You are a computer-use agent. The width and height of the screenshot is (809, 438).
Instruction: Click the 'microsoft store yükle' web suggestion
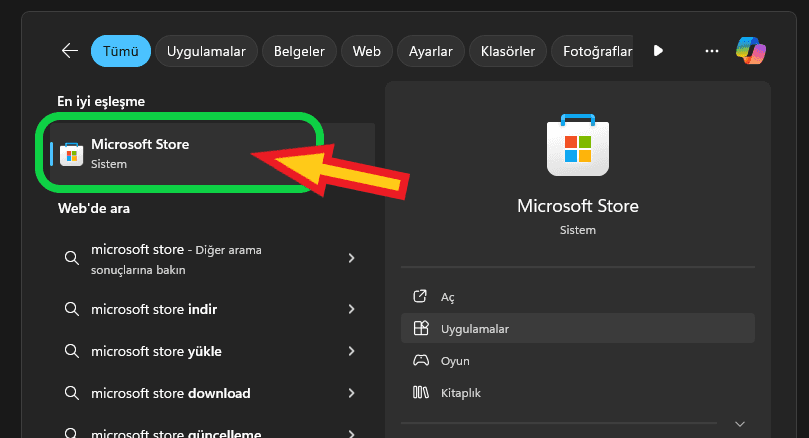pos(212,351)
